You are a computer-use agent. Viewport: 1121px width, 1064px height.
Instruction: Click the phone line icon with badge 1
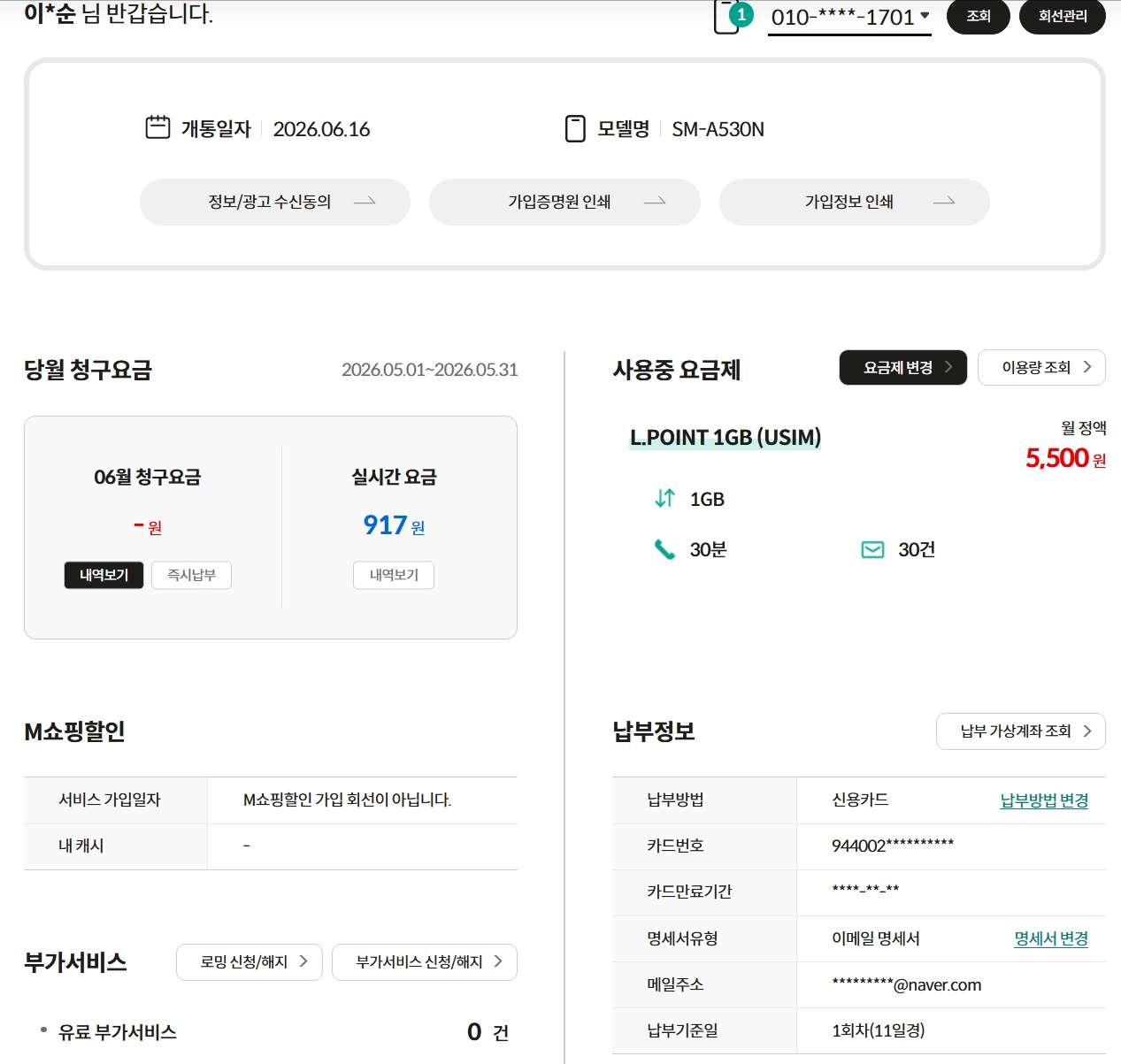733,17
